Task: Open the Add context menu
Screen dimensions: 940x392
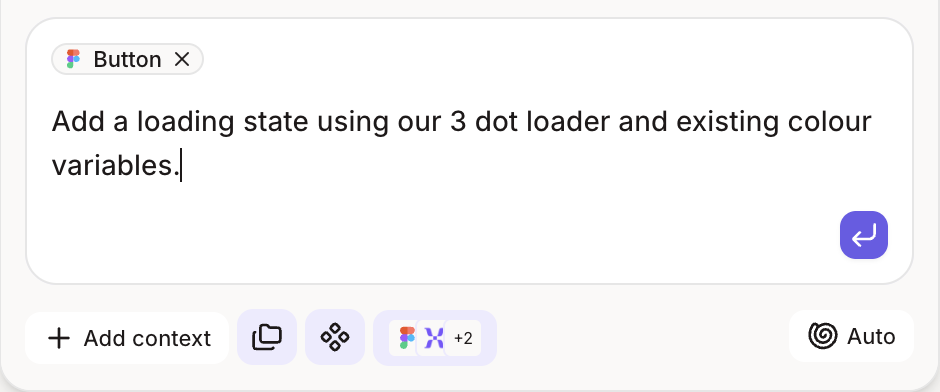Action: [x=127, y=338]
